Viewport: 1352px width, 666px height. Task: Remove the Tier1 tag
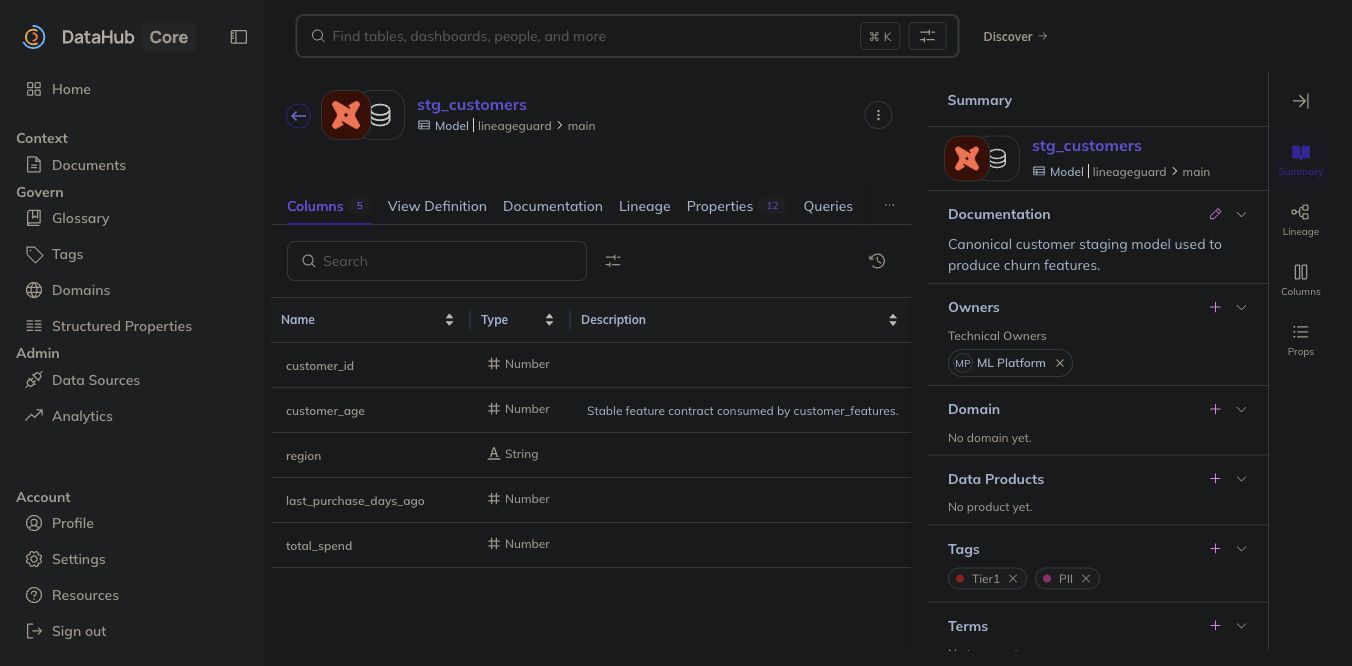coord(1012,579)
